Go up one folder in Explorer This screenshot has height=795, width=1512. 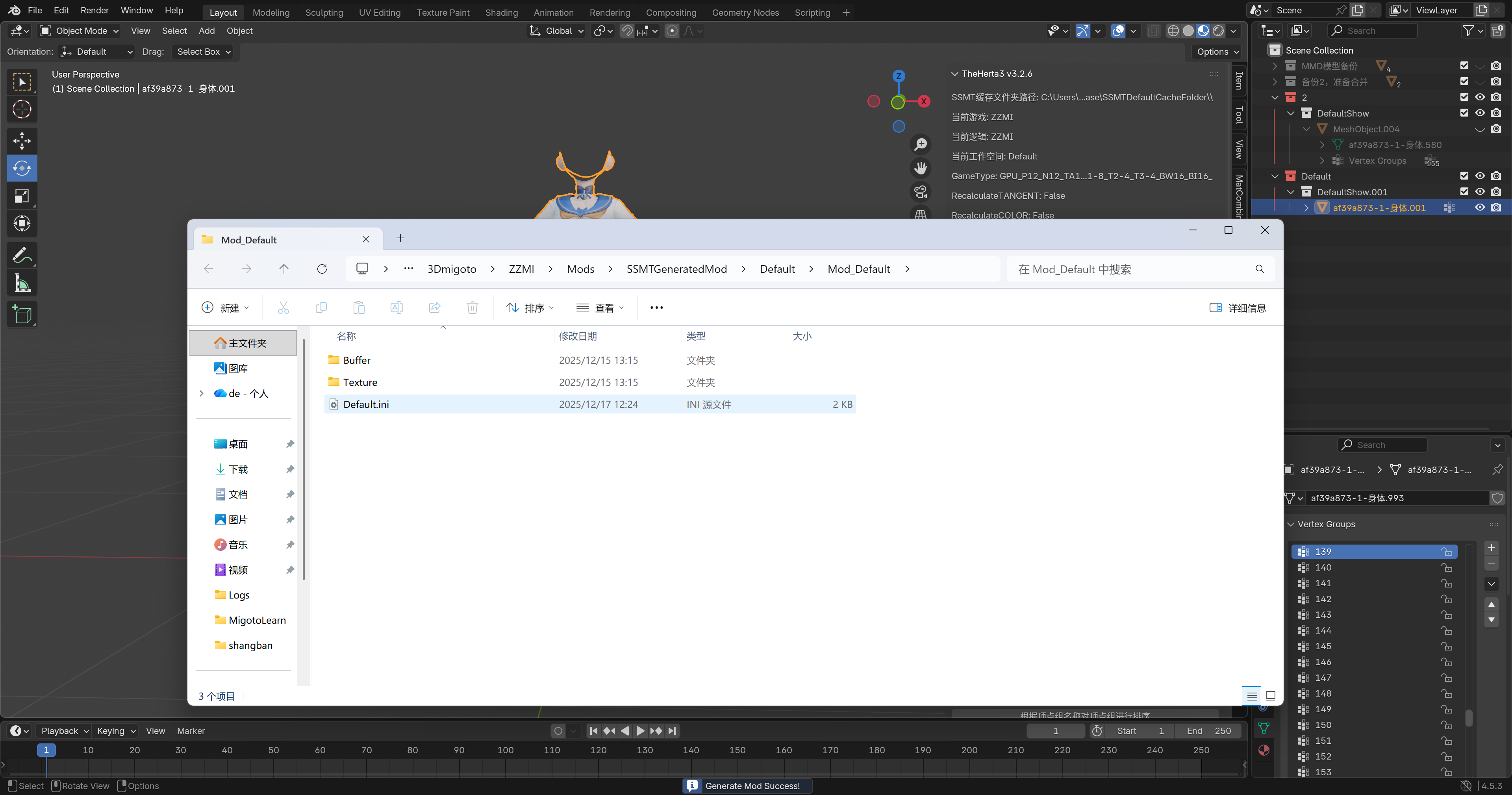[284, 269]
